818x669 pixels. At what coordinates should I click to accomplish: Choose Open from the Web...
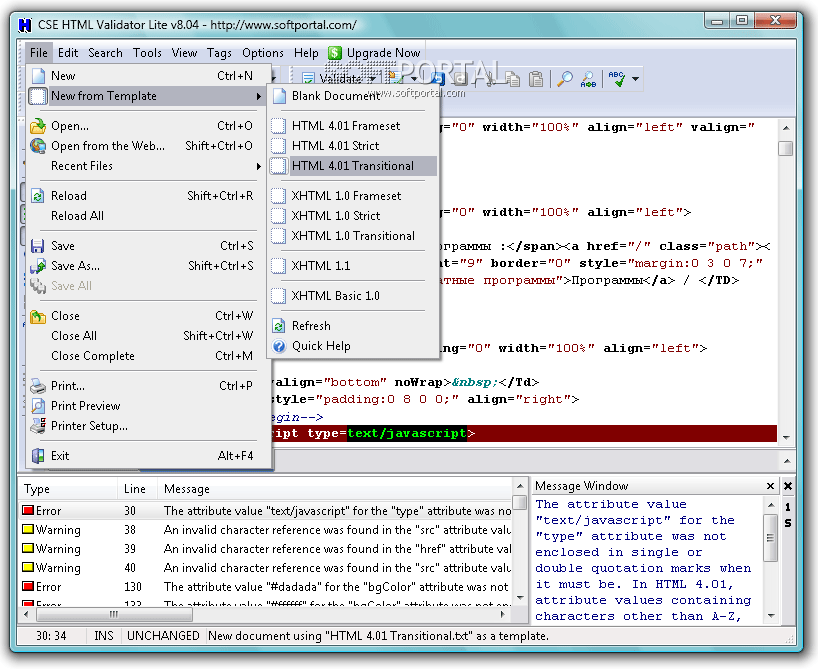click(149, 146)
